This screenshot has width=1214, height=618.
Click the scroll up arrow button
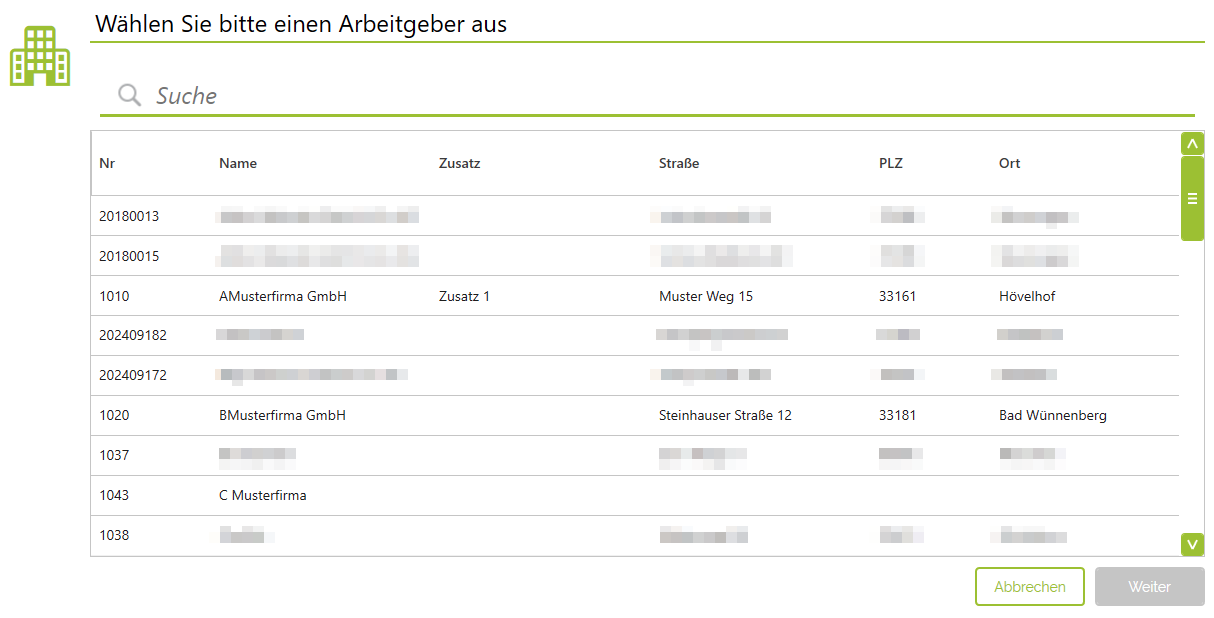coord(1191,144)
